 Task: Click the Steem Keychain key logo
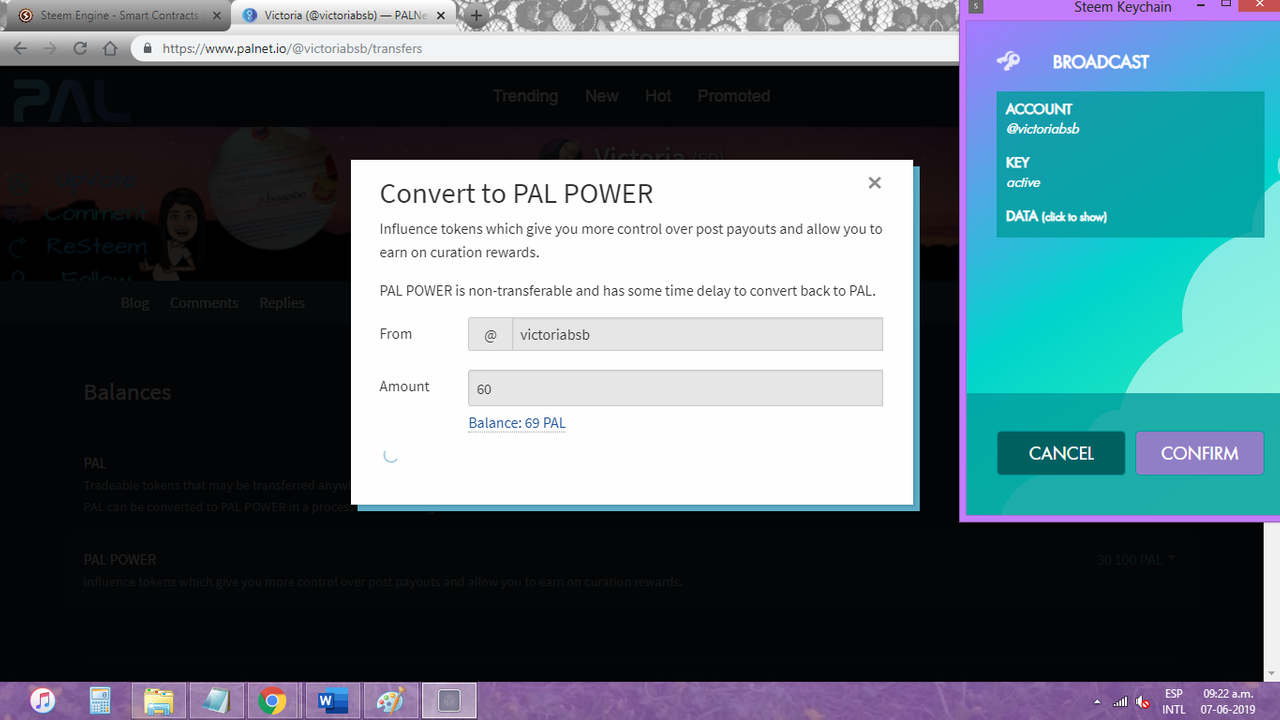click(1009, 62)
